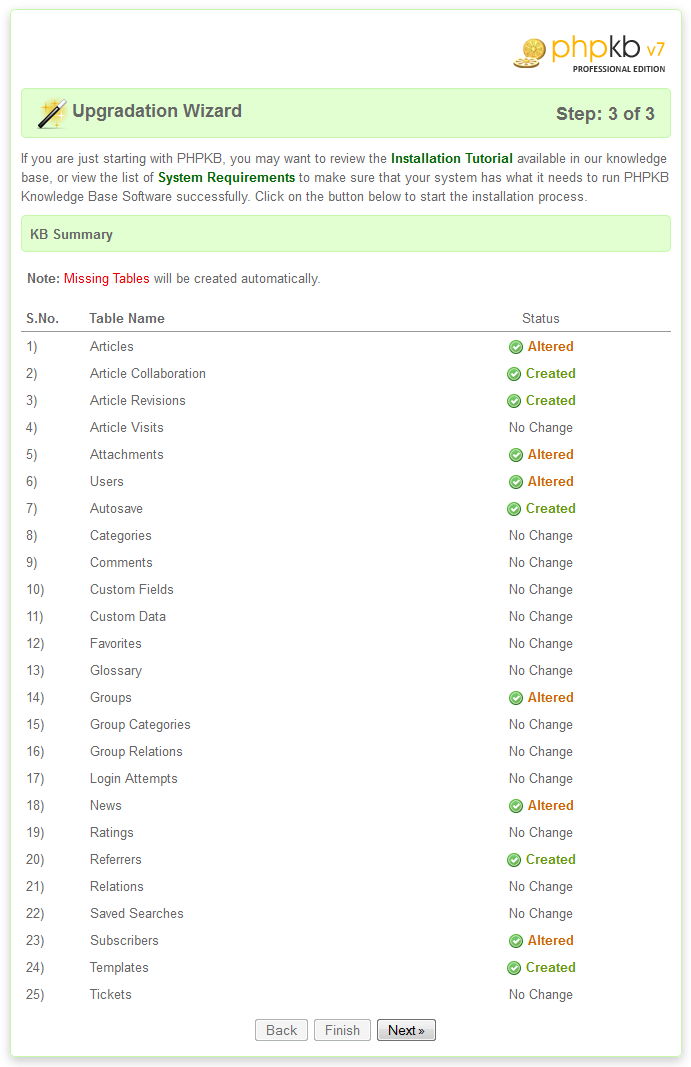The height and width of the screenshot is (1067, 691).
Task: Click check icon for Article Collaboration
Action: coord(514,374)
